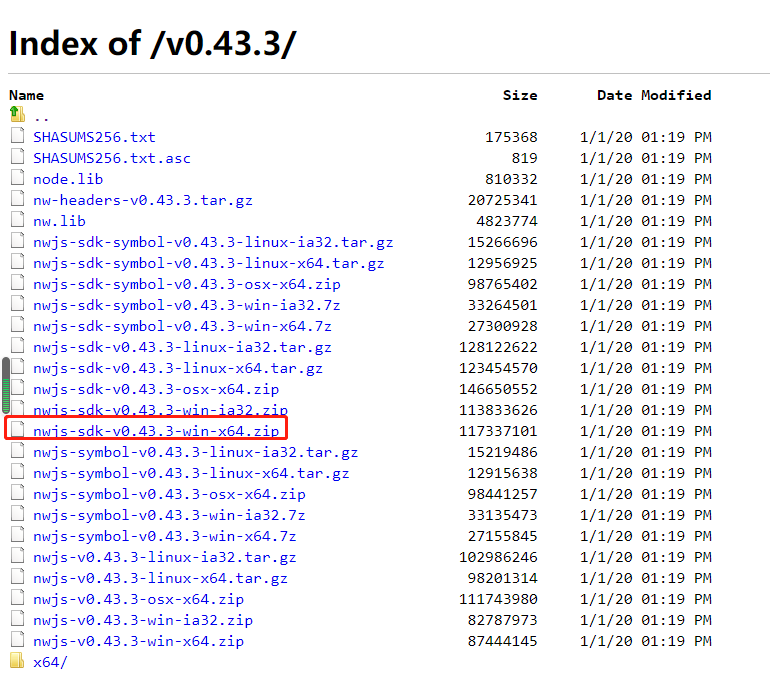Click the file icon next to SHASUMS256.txt.asc
This screenshot has width=770, height=696.
(x=18, y=156)
